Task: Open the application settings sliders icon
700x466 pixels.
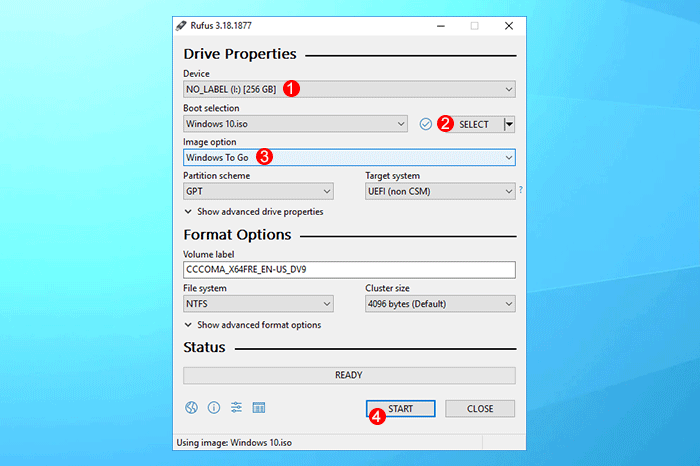Action: click(236, 408)
